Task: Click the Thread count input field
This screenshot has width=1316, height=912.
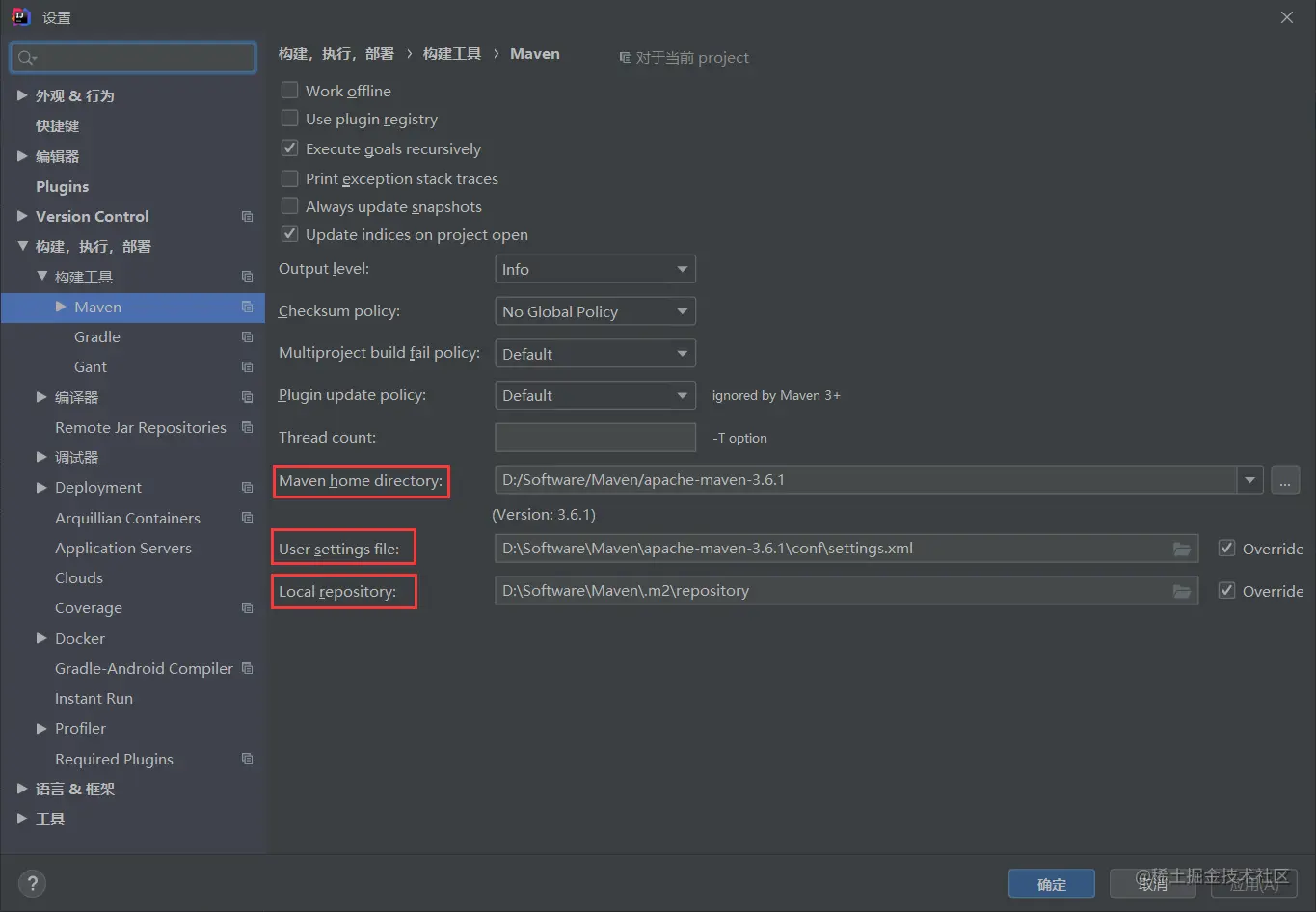Action: tap(595, 437)
